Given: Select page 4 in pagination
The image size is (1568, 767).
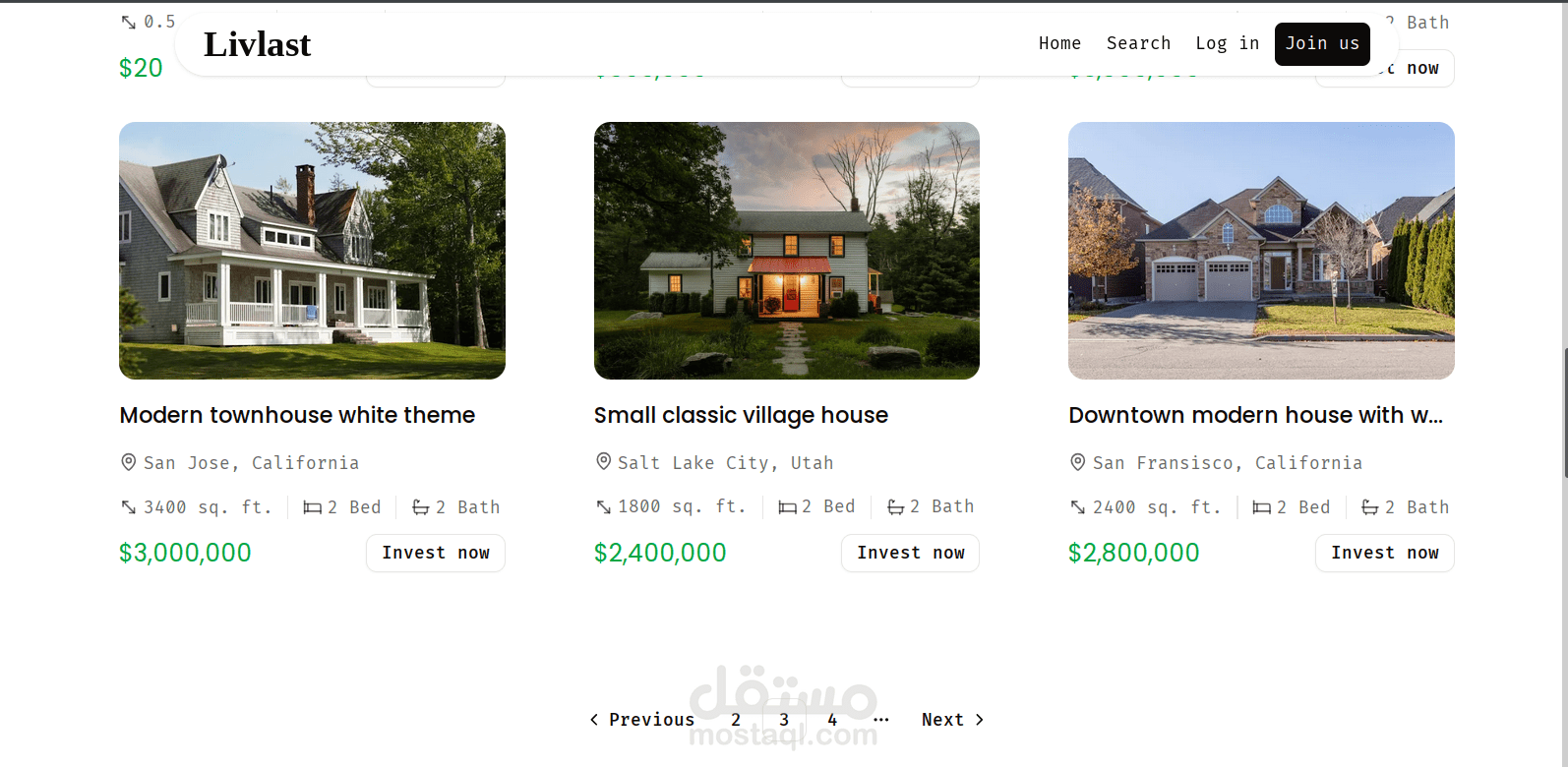Looking at the screenshot, I should coord(832,720).
